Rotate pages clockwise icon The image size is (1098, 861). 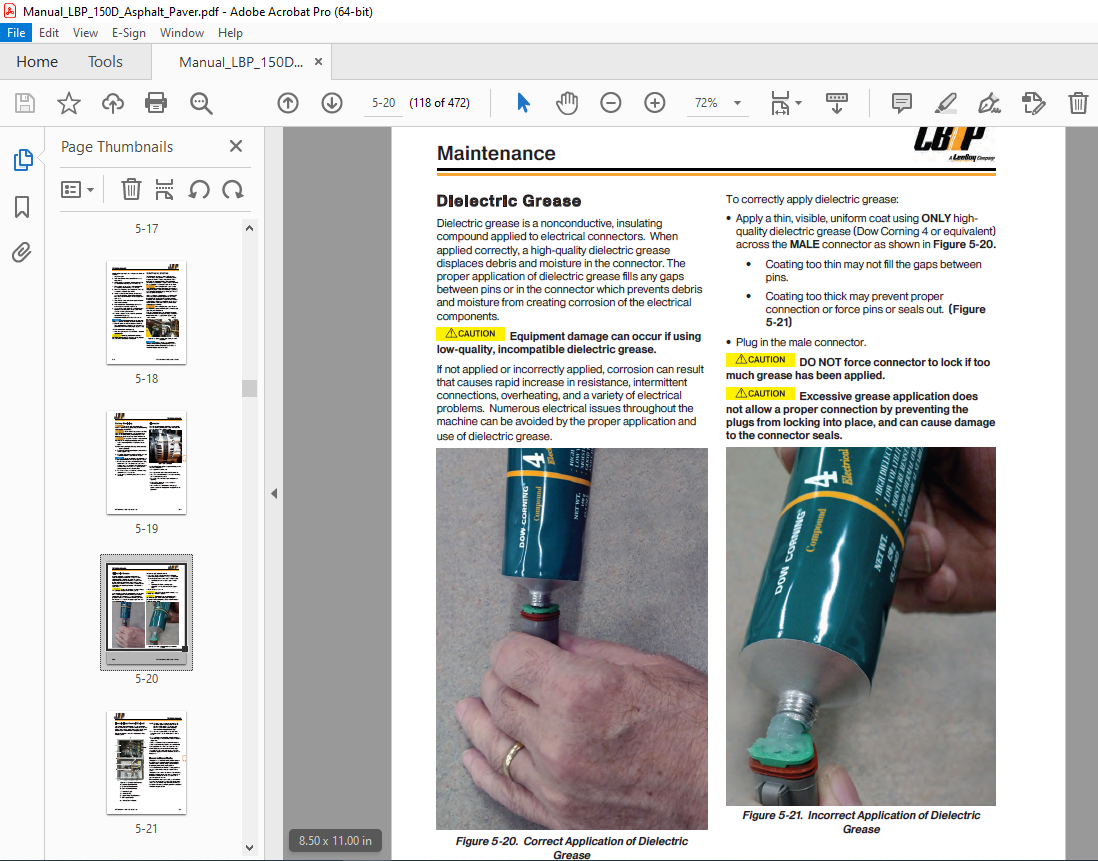[x=232, y=190]
